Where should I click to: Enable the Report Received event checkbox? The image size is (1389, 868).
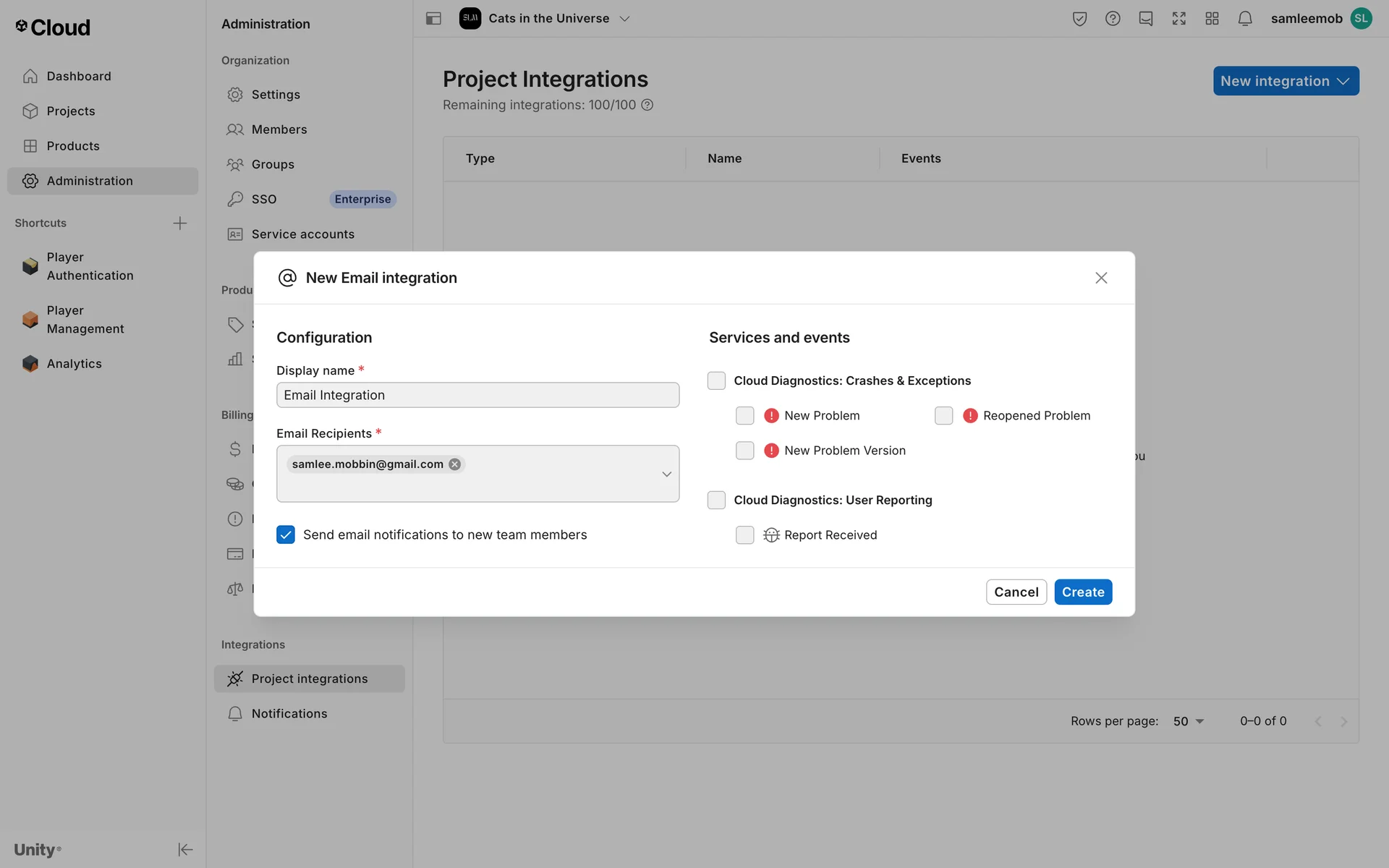[744, 535]
